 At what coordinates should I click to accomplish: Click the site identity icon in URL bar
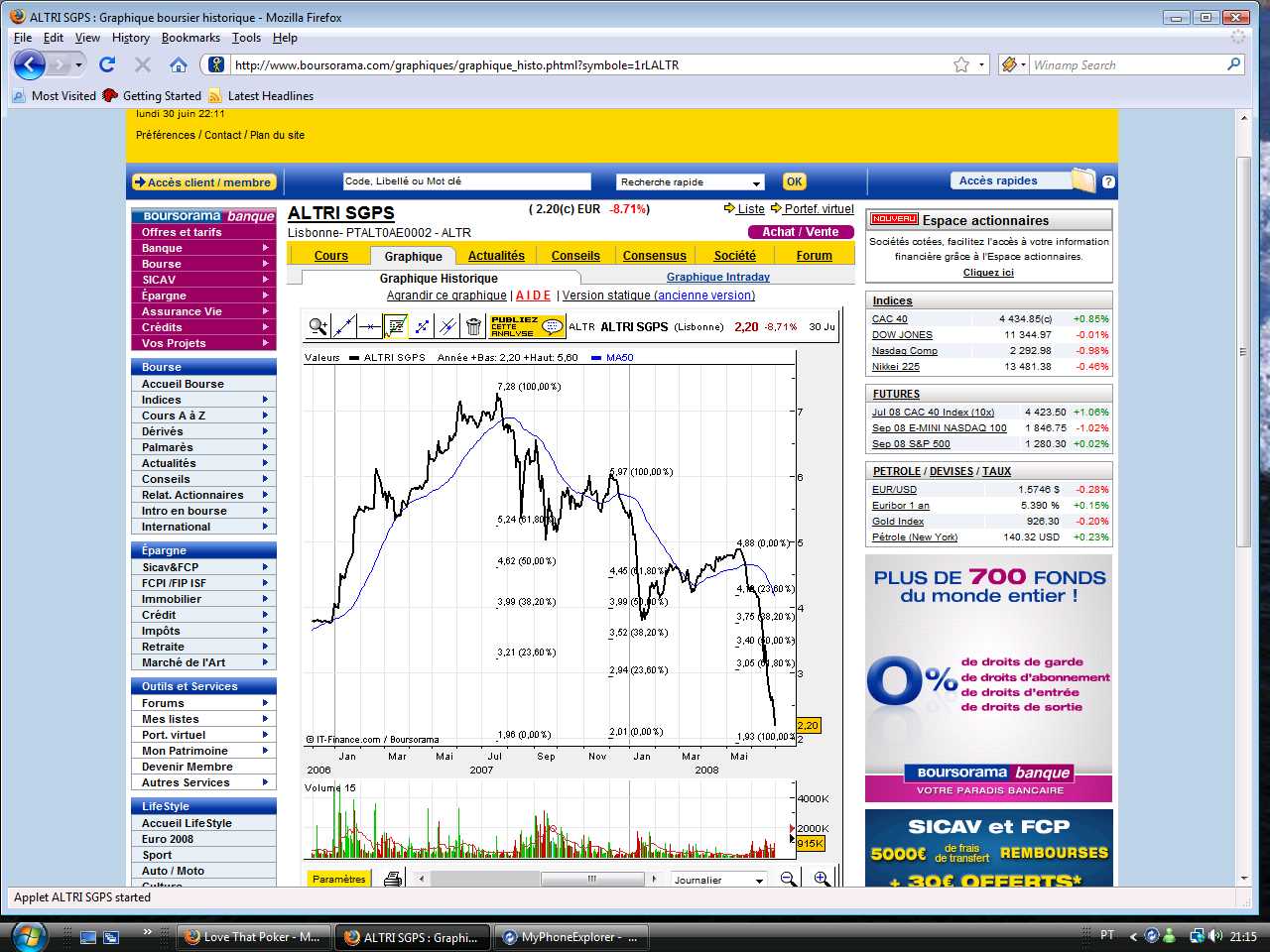(x=215, y=64)
